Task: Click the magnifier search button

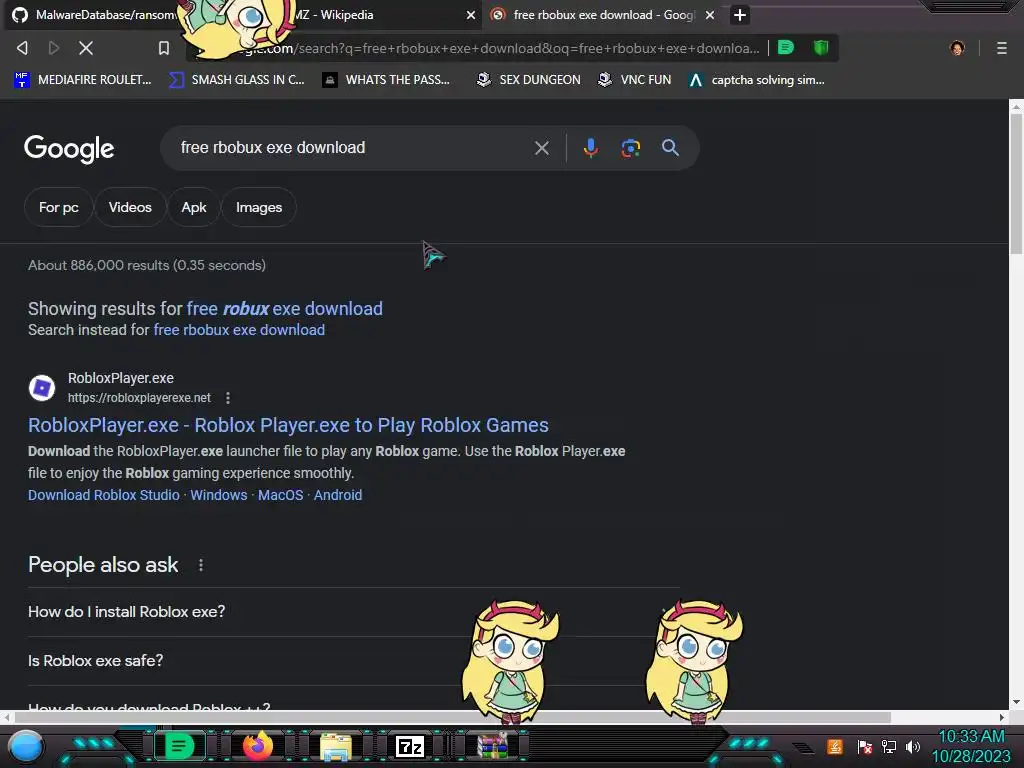Action: (670, 148)
